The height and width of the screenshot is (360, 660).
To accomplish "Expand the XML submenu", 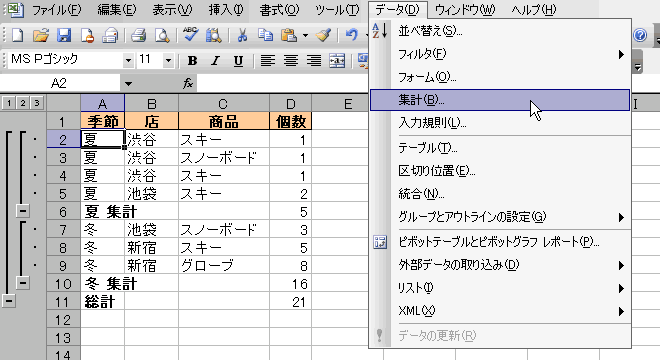I will click(x=500, y=311).
